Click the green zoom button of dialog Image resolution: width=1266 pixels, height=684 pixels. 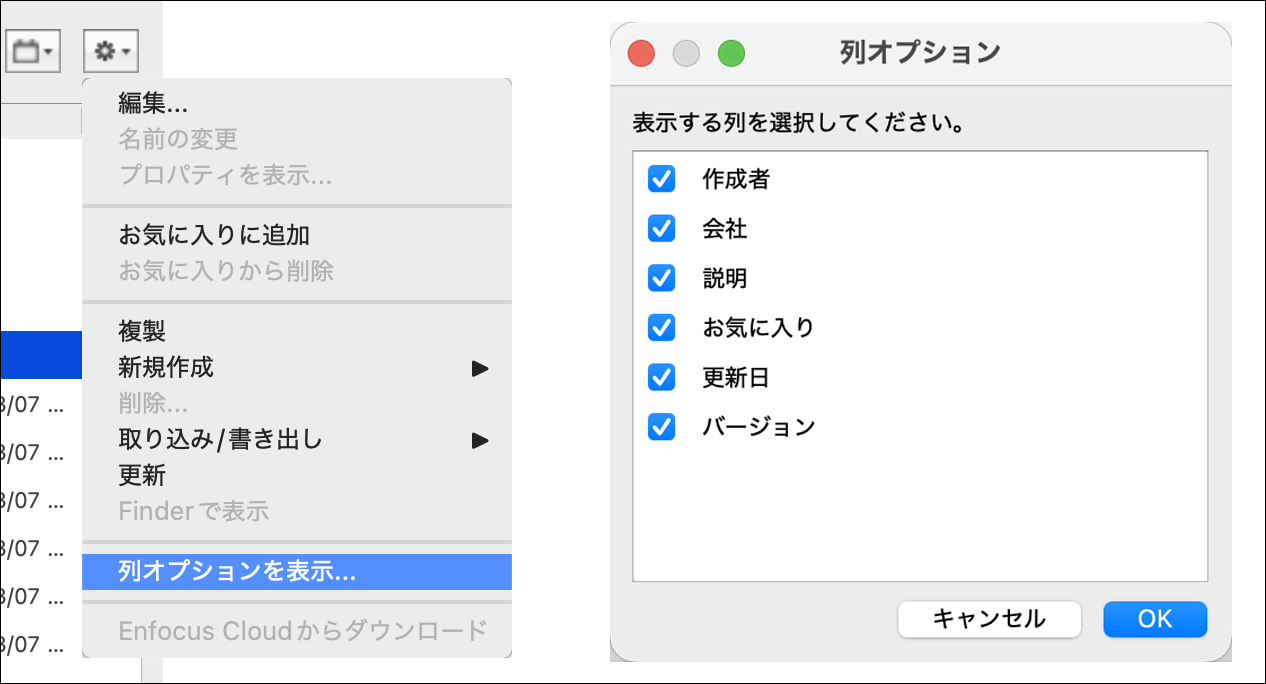[731, 53]
